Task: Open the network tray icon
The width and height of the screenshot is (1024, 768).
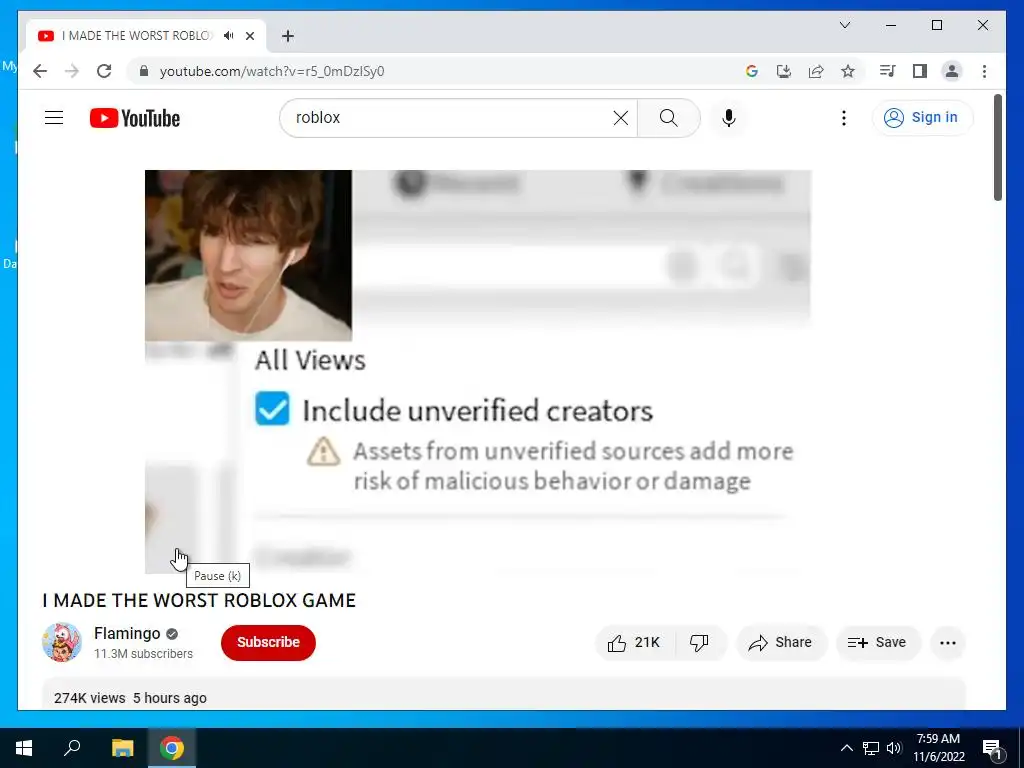Action: coord(871,748)
